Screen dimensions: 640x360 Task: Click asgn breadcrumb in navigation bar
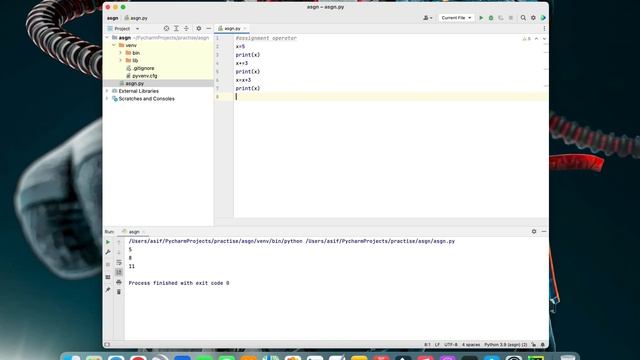(113, 18)
